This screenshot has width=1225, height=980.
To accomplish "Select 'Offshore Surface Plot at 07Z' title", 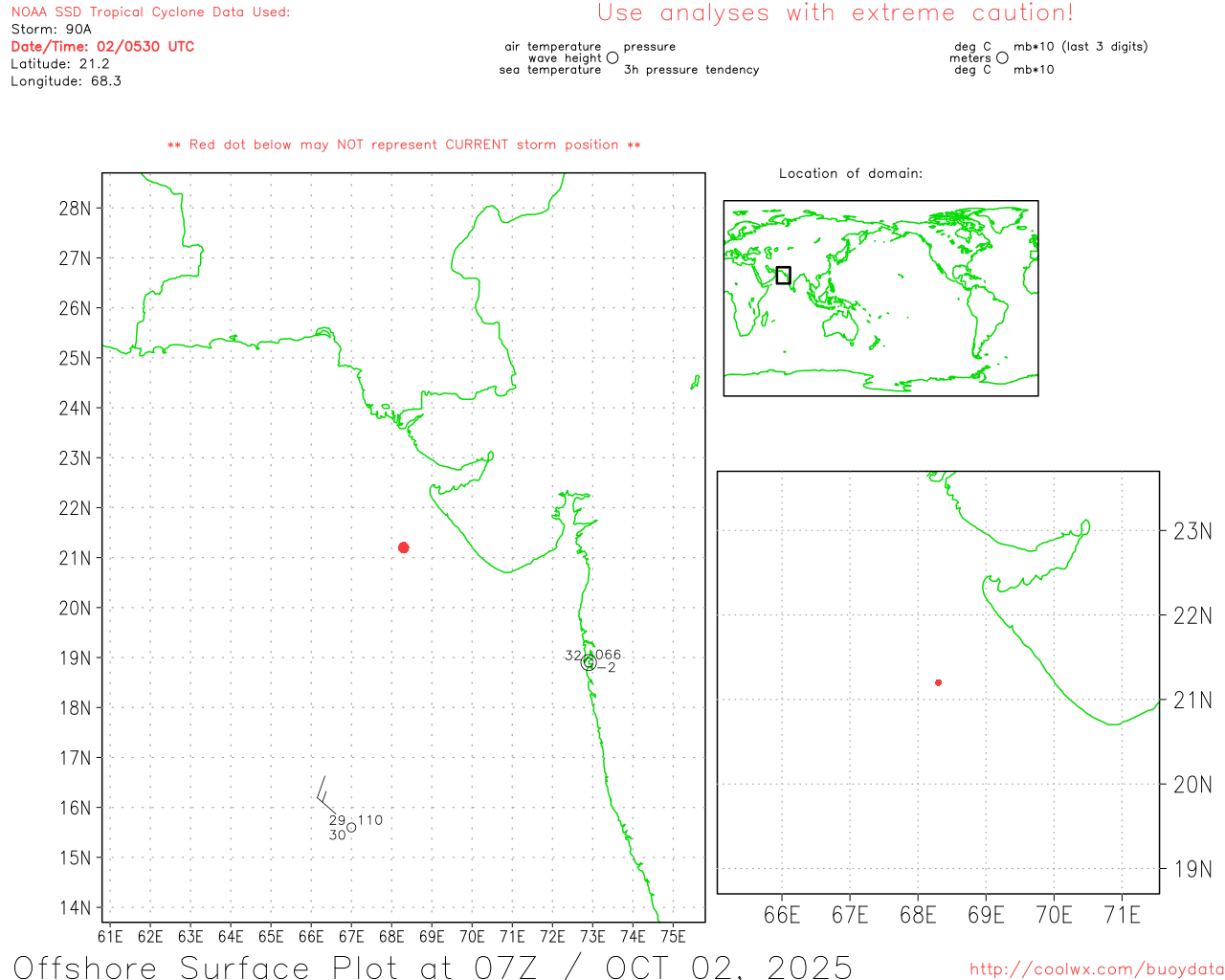I will pos(276,967).
